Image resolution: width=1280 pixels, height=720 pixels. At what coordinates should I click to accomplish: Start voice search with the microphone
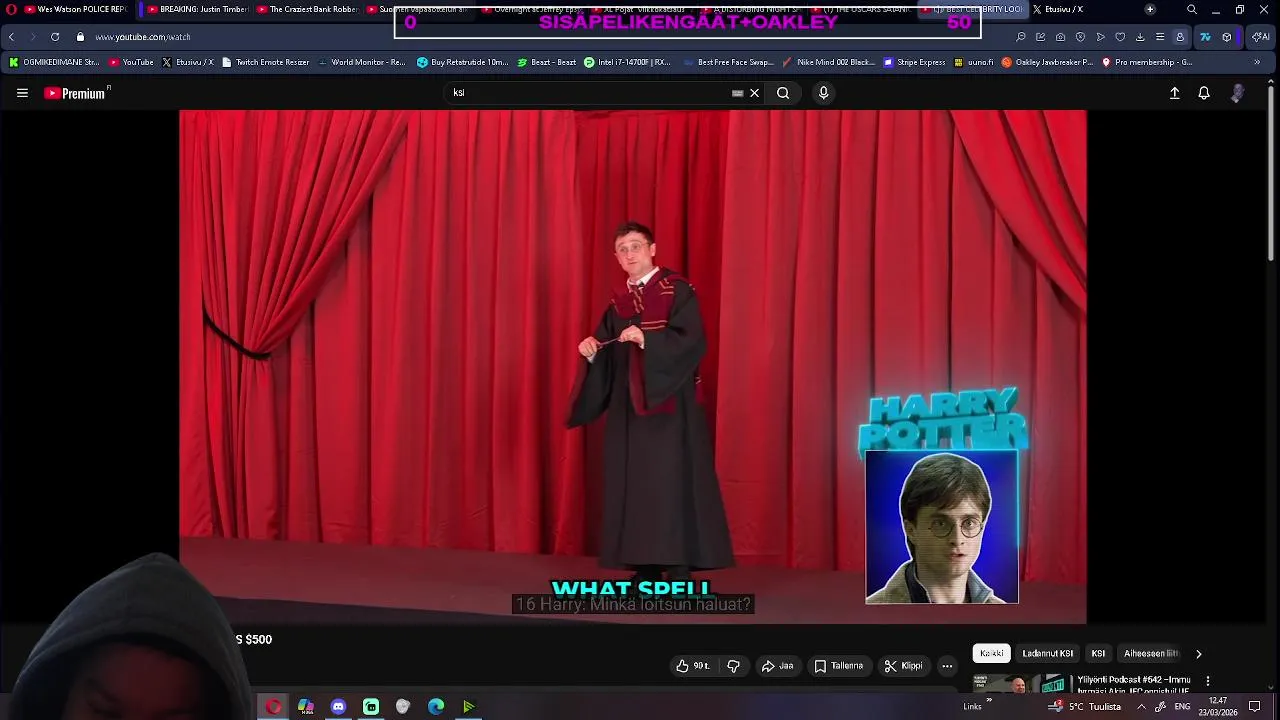[823, 93]
